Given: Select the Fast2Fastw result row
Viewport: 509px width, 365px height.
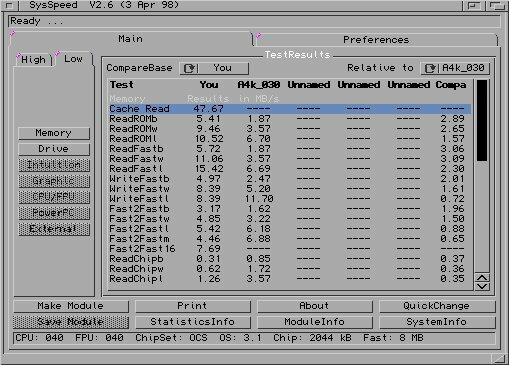Looking at the screenshot, I should (290, 219).
